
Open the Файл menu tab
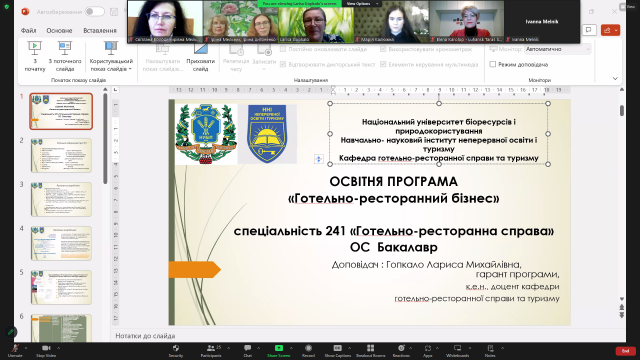pos(28,31)
